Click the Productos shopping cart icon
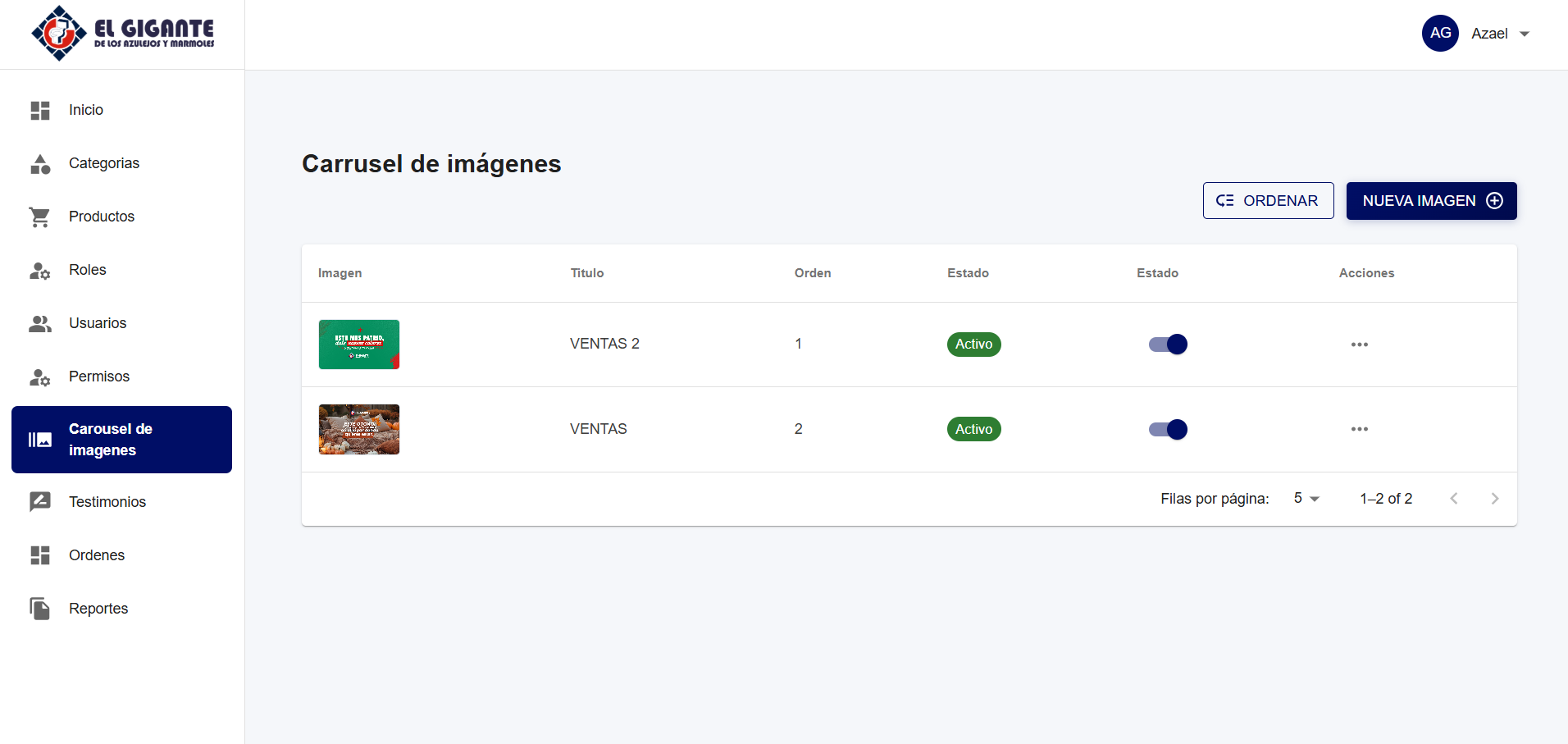Screen dimensions: 1568x744 click(40, 217)
